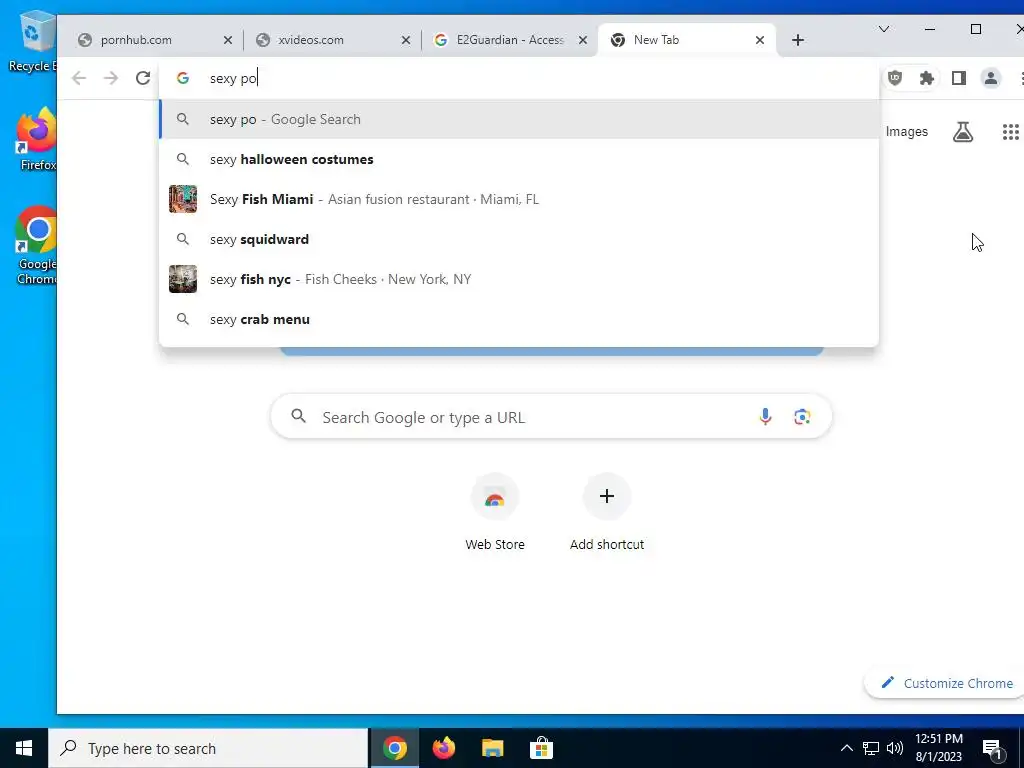Click the Search Google or type a URL box

click(551, 417)
